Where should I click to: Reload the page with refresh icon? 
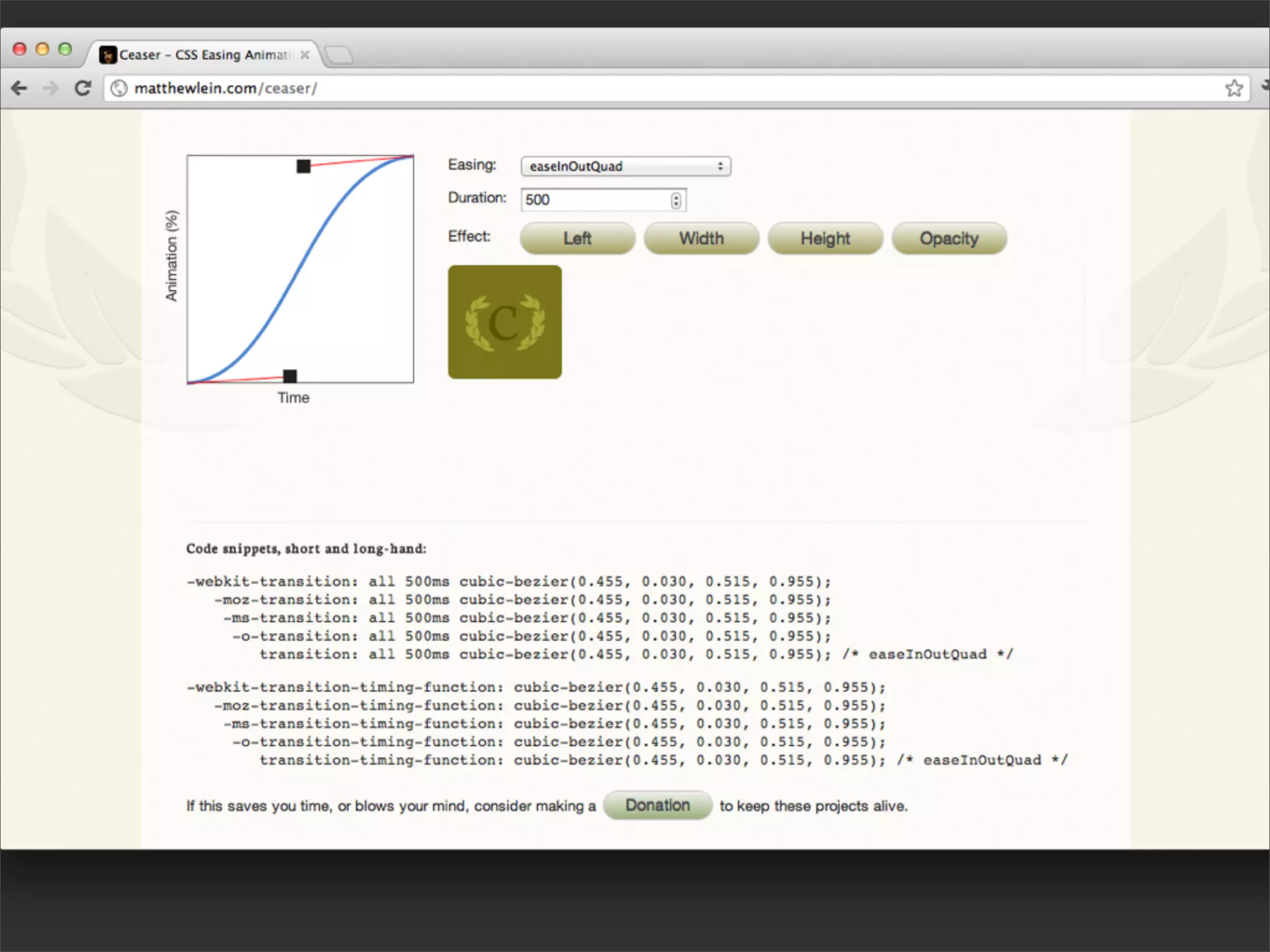pos(83,89)
